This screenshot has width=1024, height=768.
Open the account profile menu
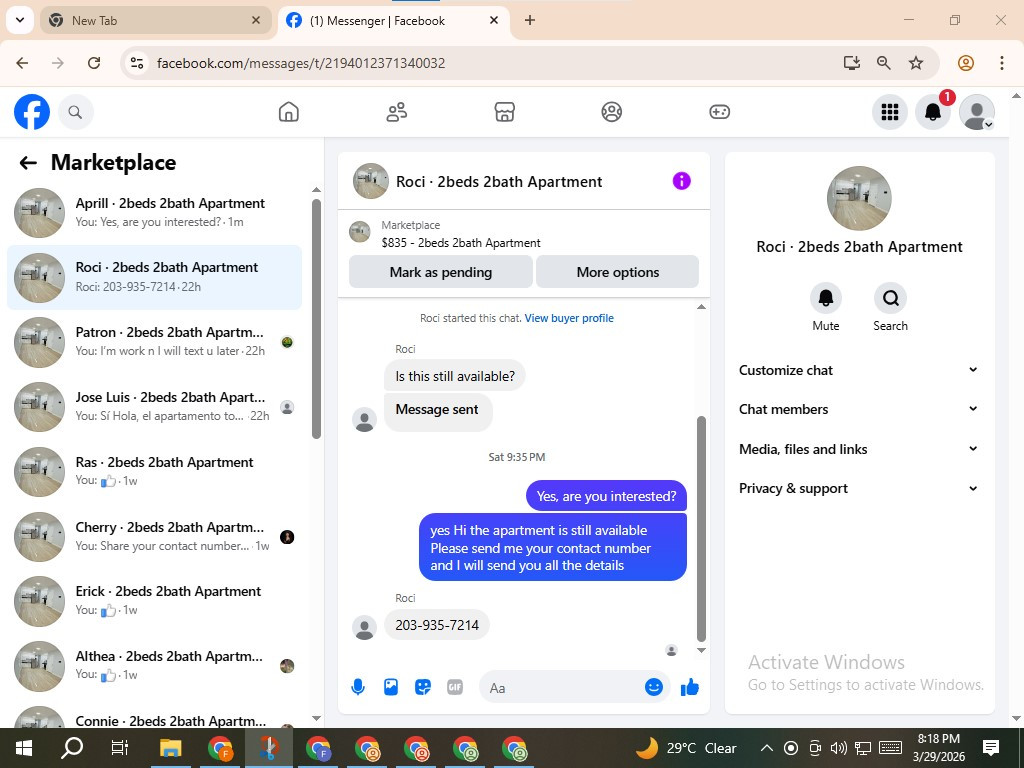click(976, 112)
